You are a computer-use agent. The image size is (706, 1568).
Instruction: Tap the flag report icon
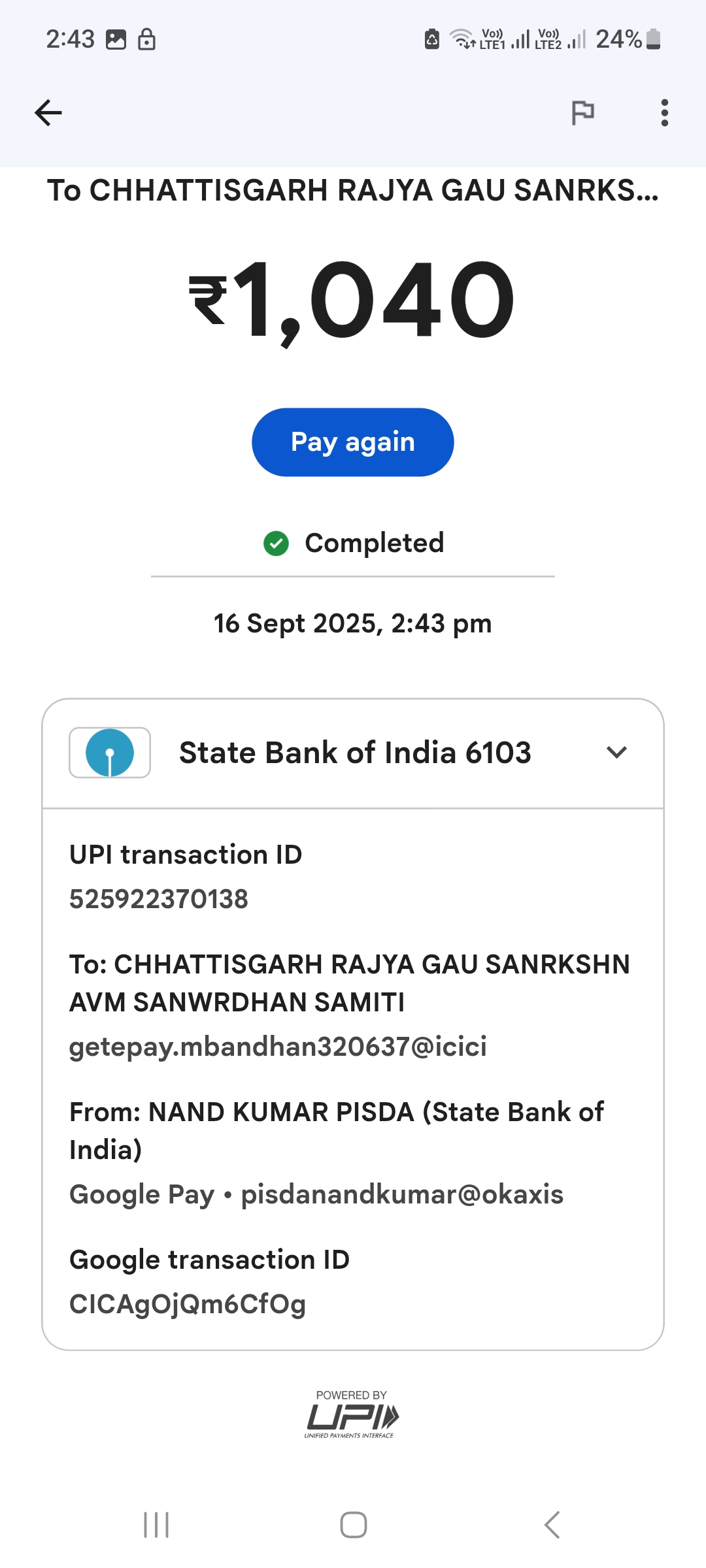(x=582, y=113)
